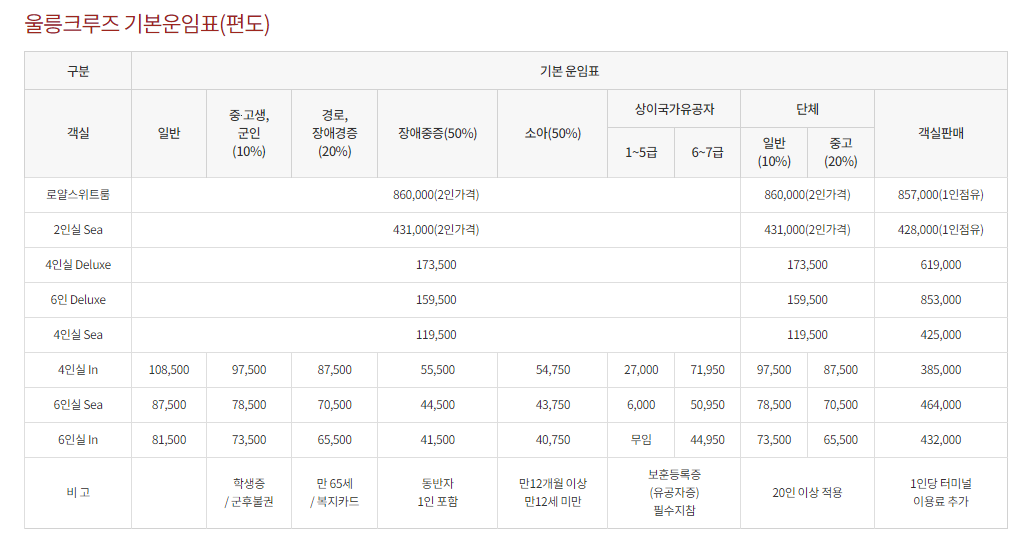Viewport: 1022px width, 542px height.
Task: Click the 55,500 장애중증 fare for 4인실 In
Action: (437, 370)
